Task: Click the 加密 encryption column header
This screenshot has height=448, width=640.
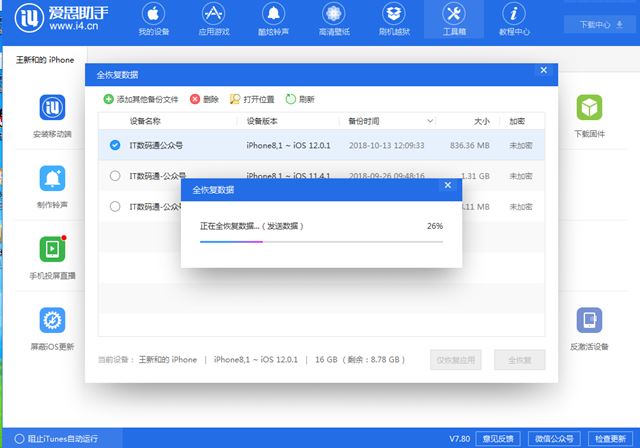Action: [517, 121]
